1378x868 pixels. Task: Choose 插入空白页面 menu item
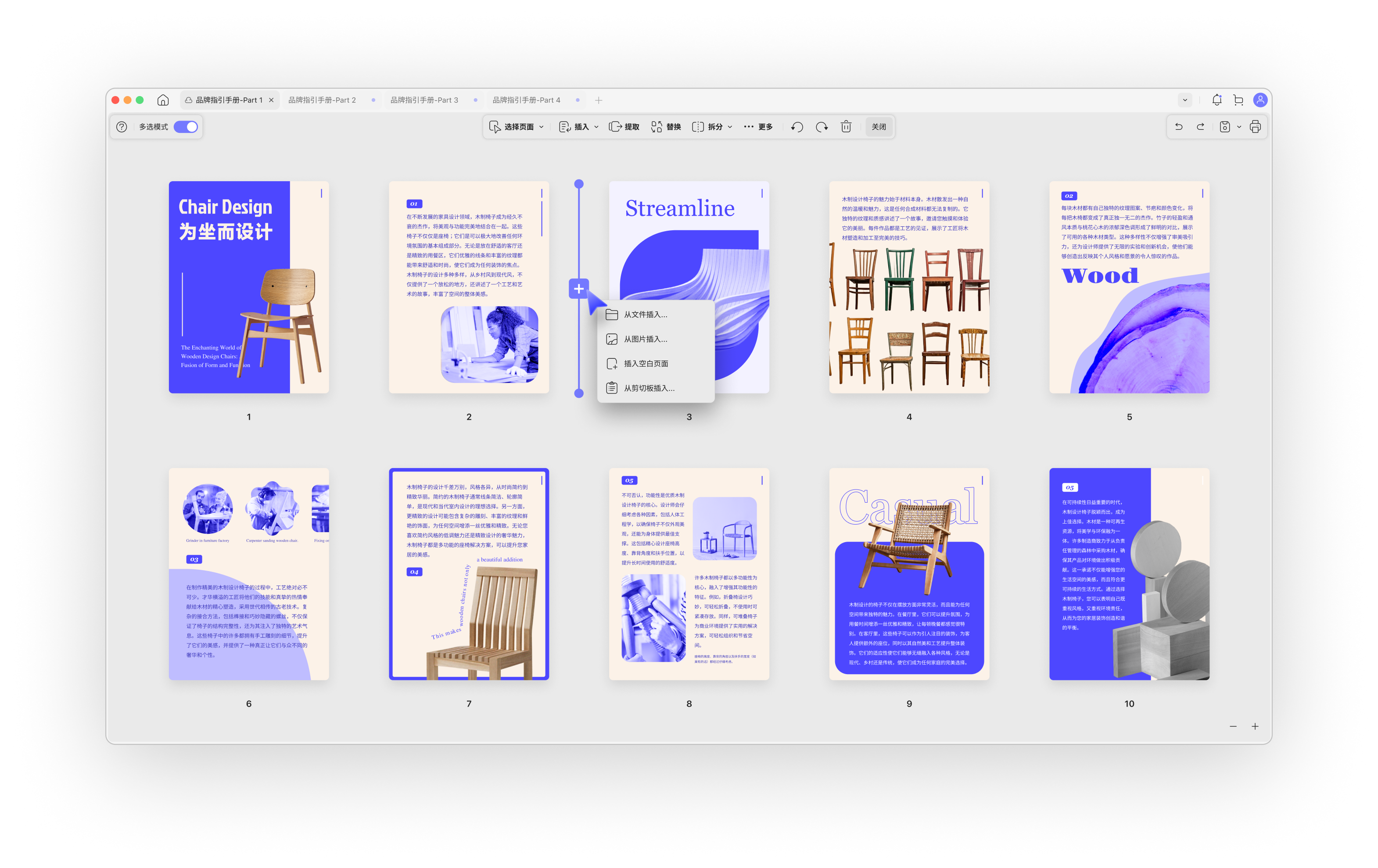(x=656, y=364)
